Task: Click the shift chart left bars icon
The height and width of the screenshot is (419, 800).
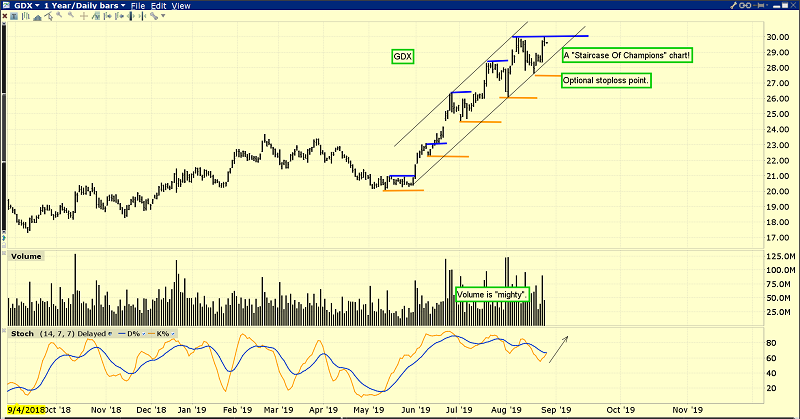Action: click(x=108, y=16)
